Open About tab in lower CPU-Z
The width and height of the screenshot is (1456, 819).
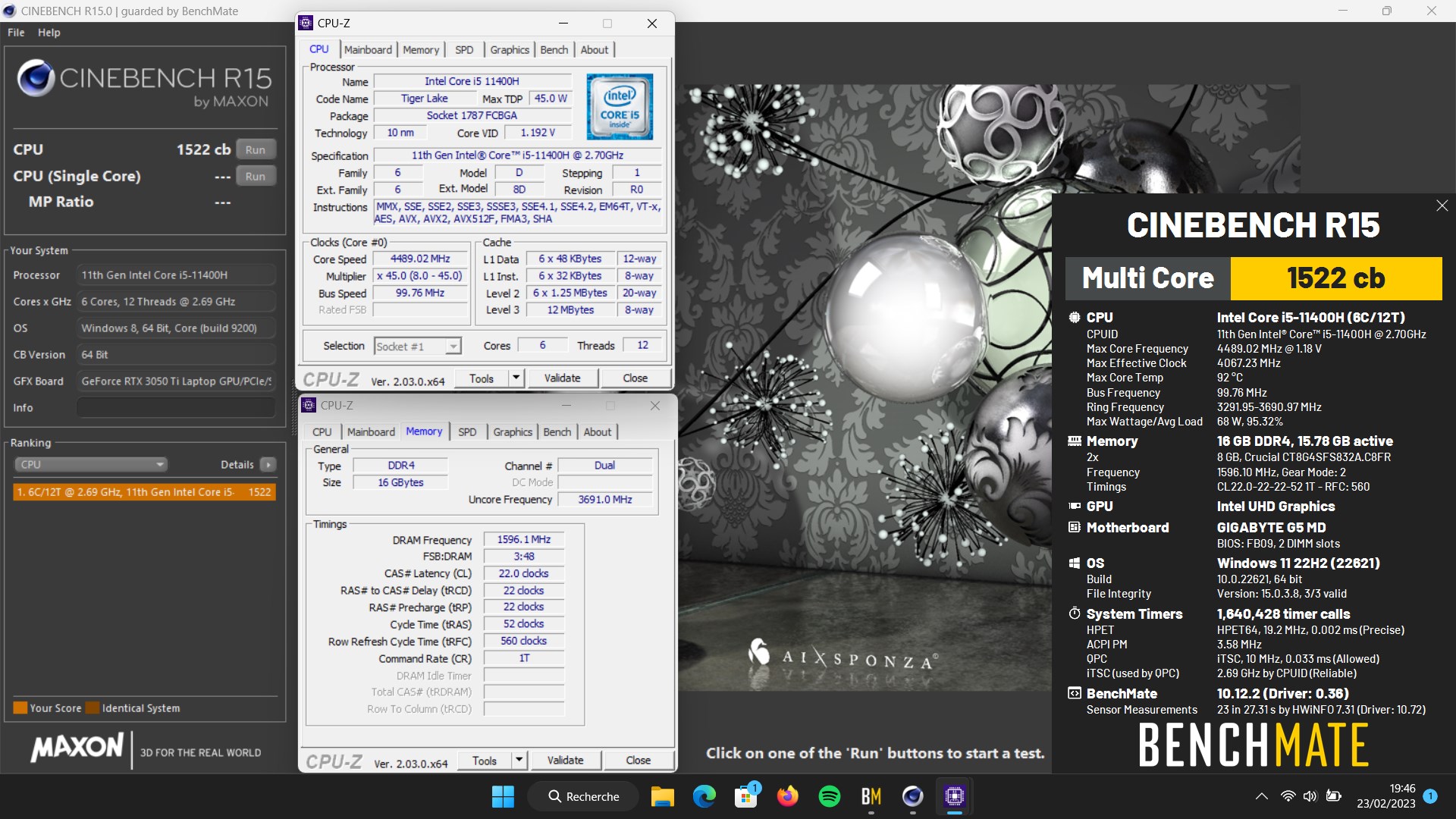(598, 431)
